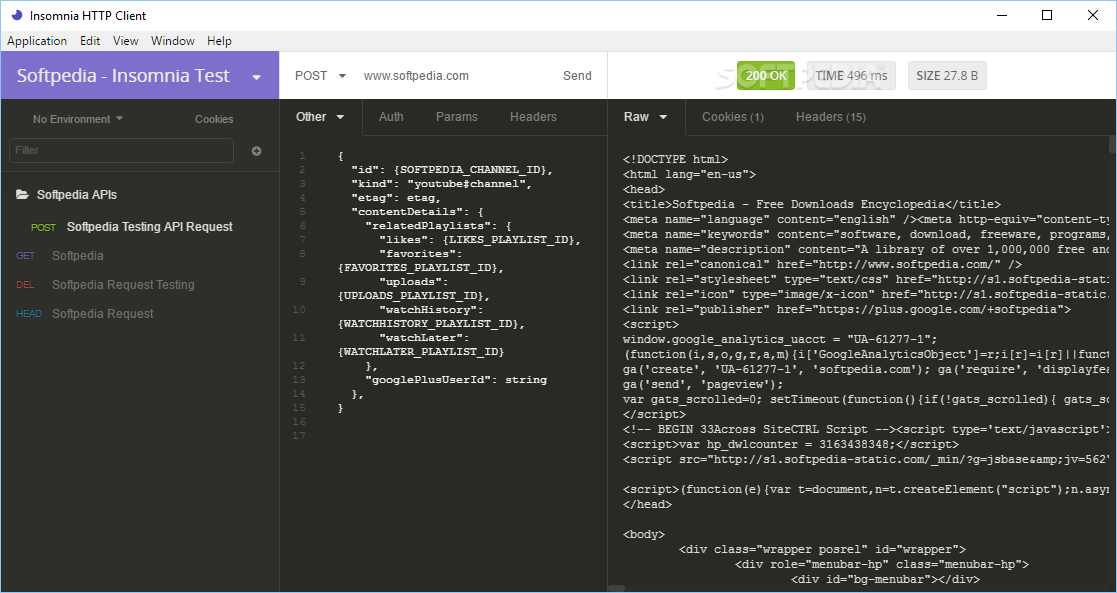Click the <!DOCTYPE html> response line
This screenshot has height=593, width=1117.
point(675,160)
